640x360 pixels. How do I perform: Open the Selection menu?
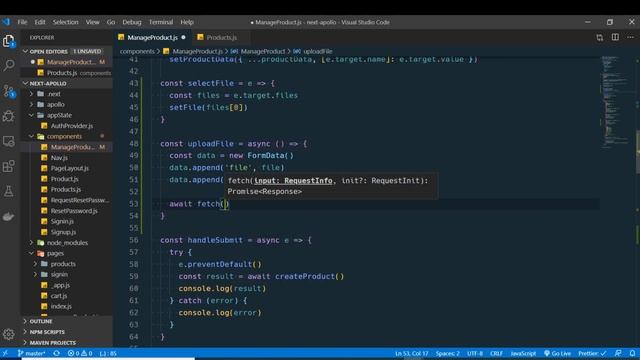point(65,22)
